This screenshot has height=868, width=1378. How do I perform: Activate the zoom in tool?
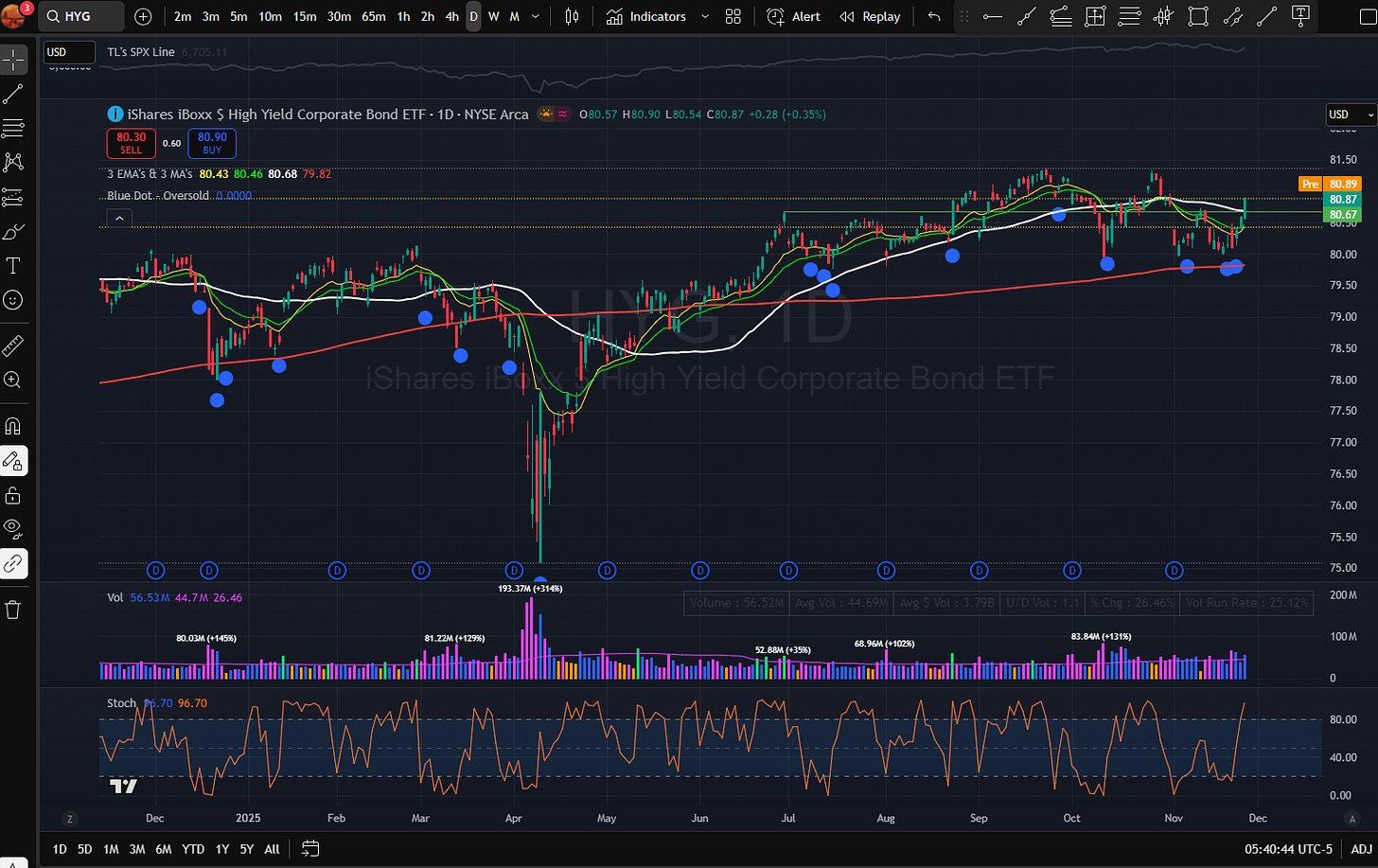pyautogui.click(x=13, y=380)
